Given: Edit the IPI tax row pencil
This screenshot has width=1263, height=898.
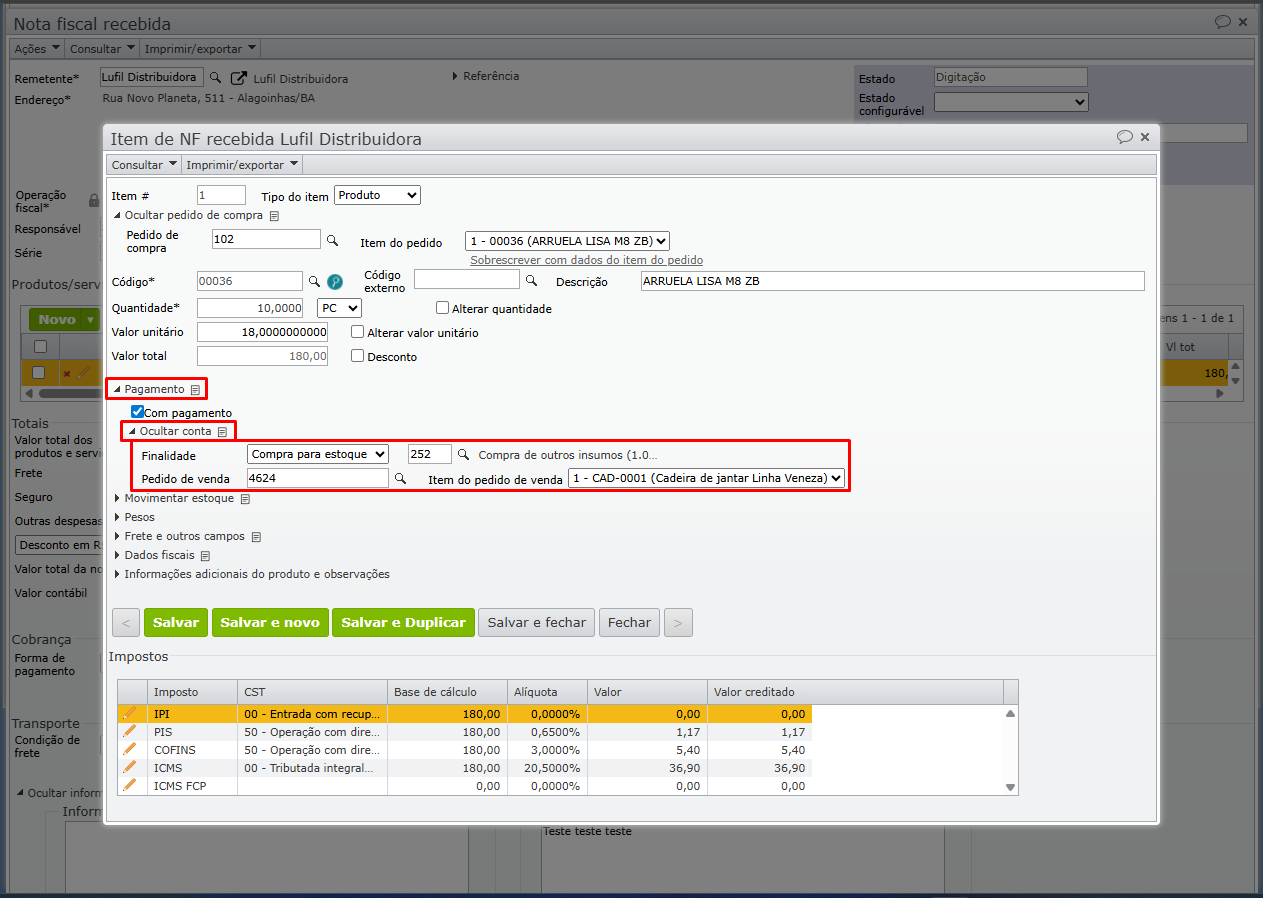Looking at the screenshot, I should tap(130, 714).
